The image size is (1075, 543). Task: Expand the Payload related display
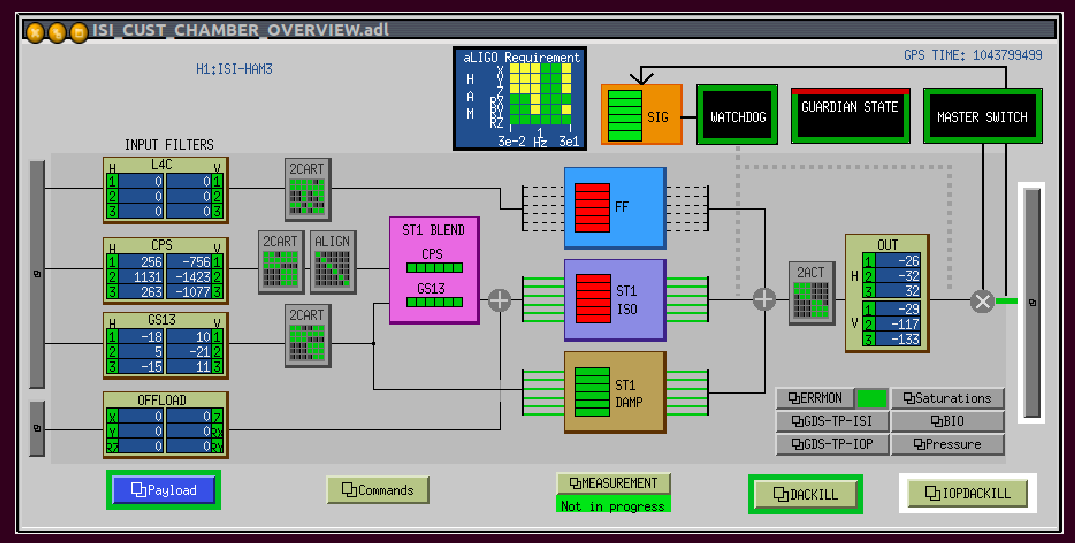[163, 490]
